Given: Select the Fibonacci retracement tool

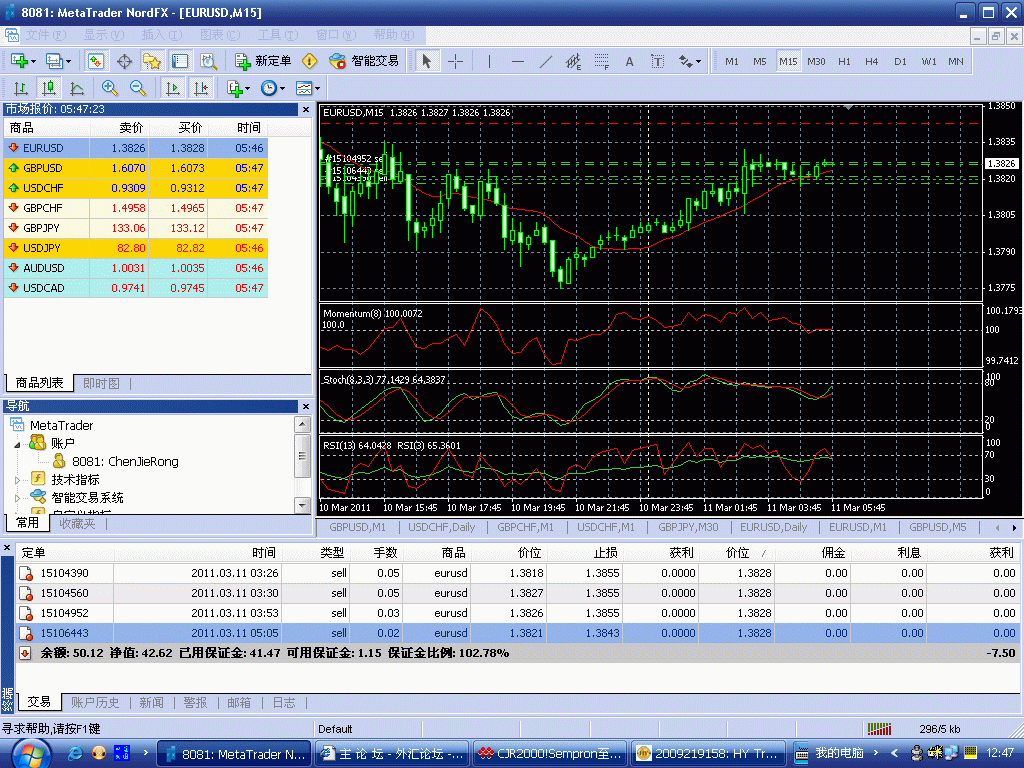Looking at the screenshot, I should click(601, 61).
